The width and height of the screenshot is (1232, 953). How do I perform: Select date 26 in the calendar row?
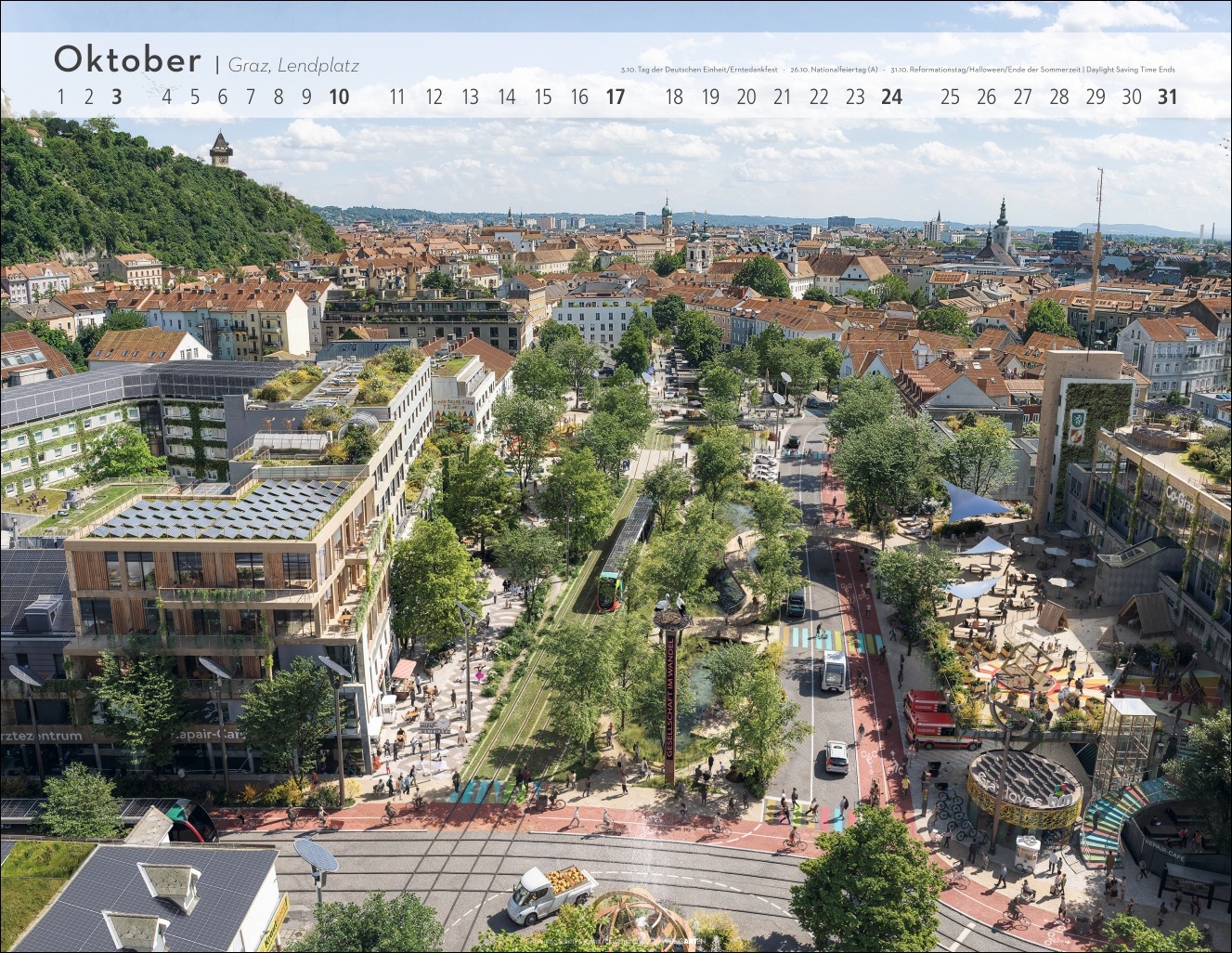pyautogui.click(x=986, y=97)
